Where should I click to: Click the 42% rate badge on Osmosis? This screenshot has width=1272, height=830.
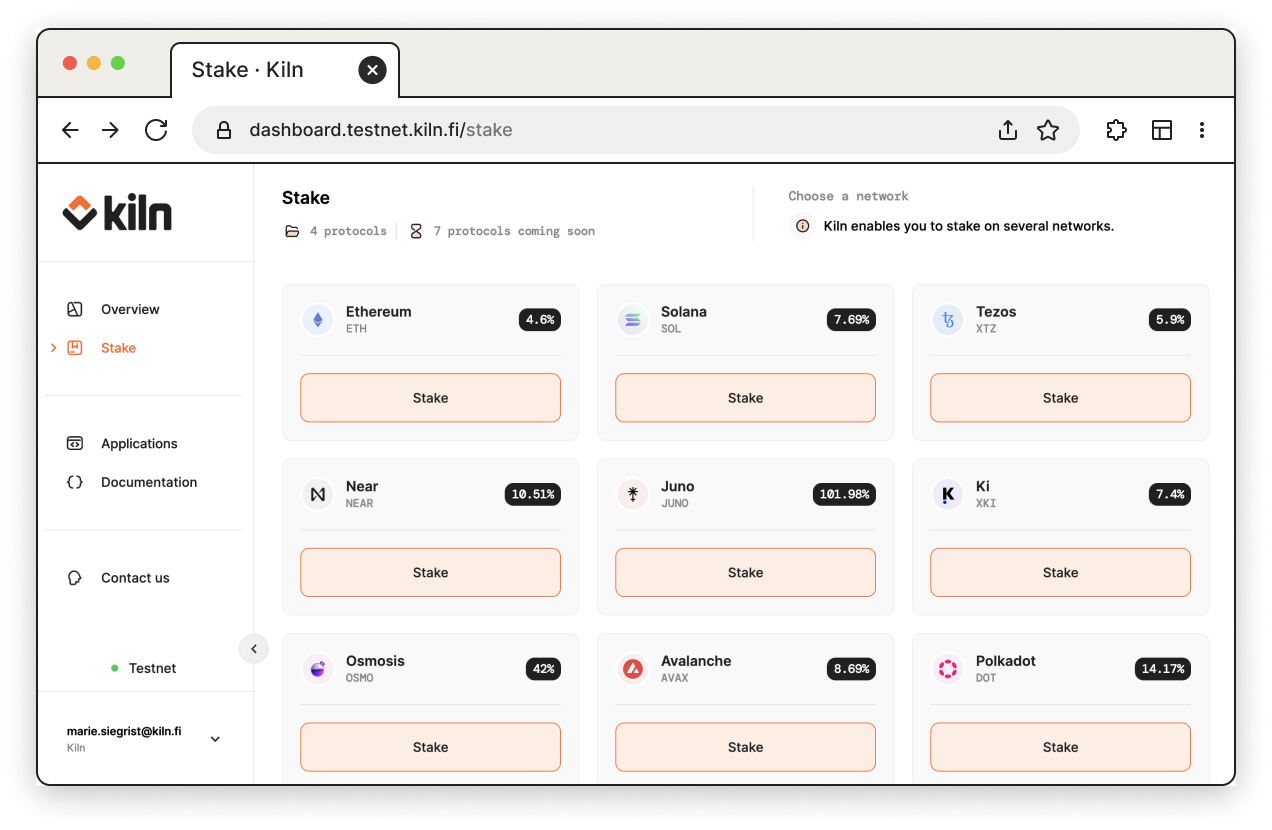544,669
